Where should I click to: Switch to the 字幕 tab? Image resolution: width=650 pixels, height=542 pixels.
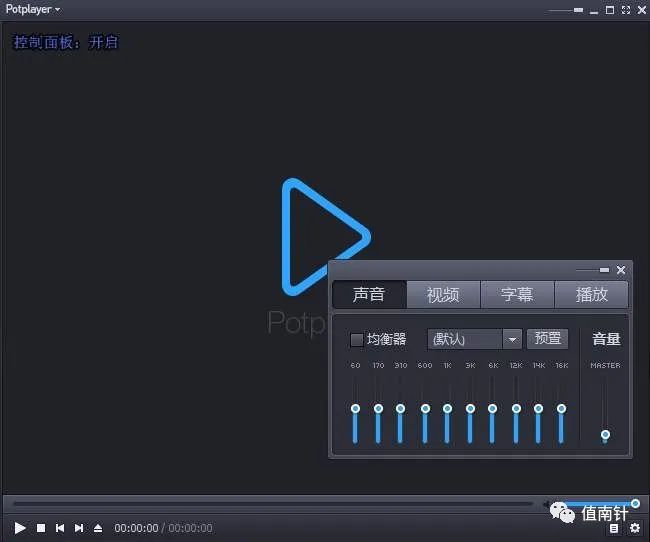pyautogui.click(x=517, y=294)
